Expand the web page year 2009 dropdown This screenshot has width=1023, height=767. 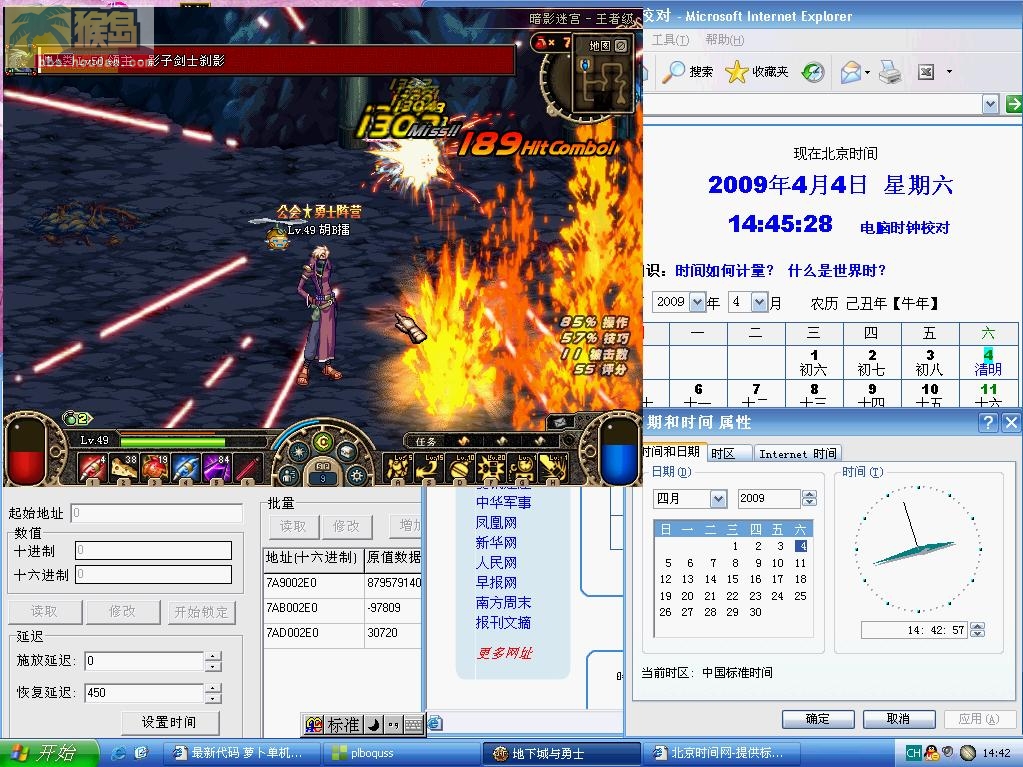pyautogui.click(x=697, y=302)
